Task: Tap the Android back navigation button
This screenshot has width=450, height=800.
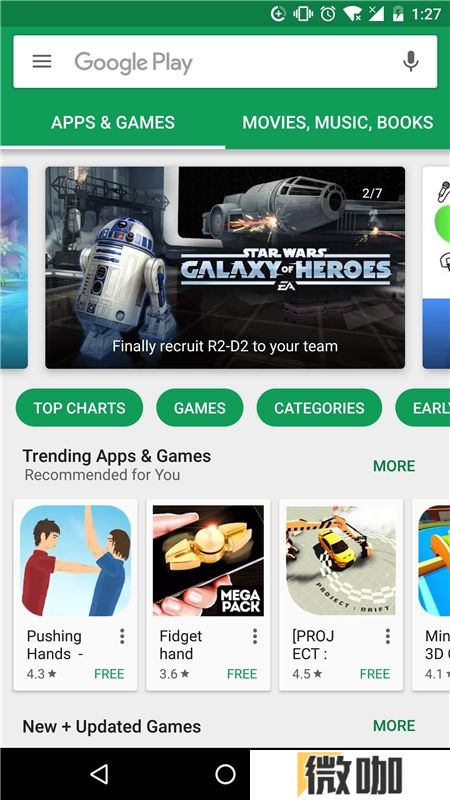Action: (x=99, y=774)
